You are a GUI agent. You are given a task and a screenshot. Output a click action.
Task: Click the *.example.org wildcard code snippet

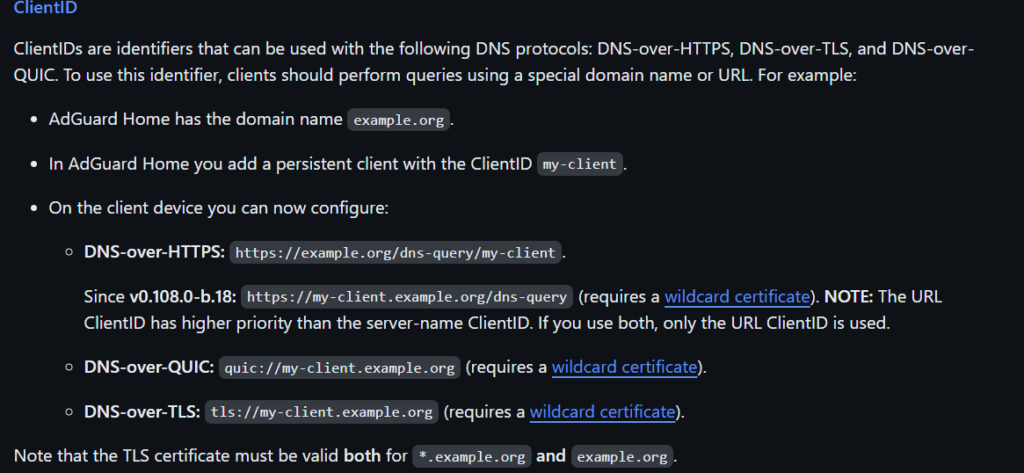point(472,457)
